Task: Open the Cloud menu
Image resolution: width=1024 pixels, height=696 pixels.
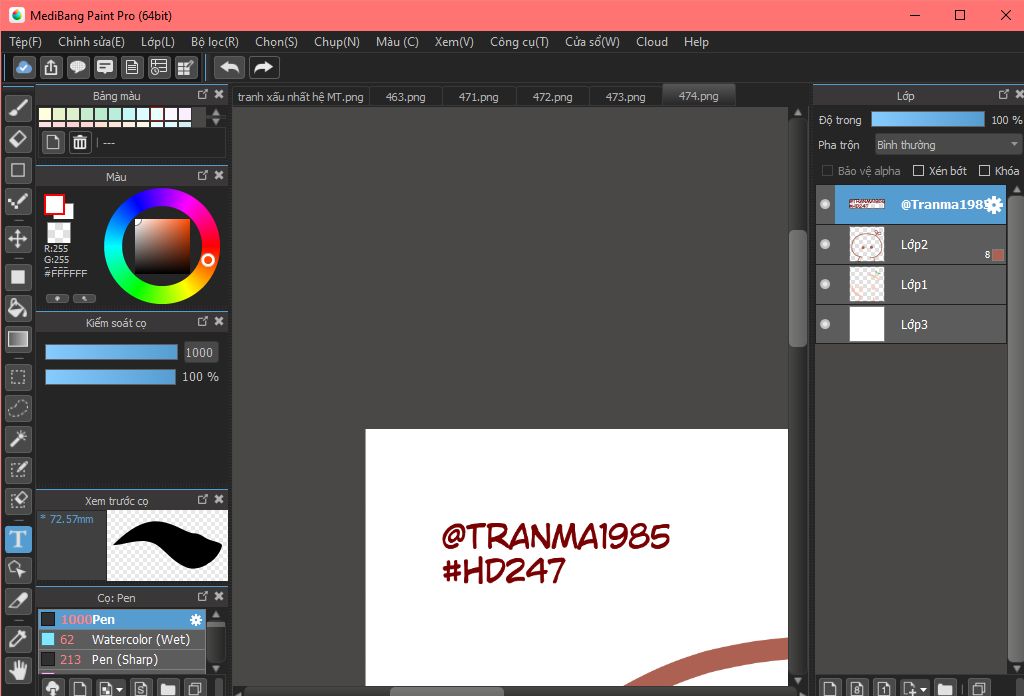Action: point(652,42)
